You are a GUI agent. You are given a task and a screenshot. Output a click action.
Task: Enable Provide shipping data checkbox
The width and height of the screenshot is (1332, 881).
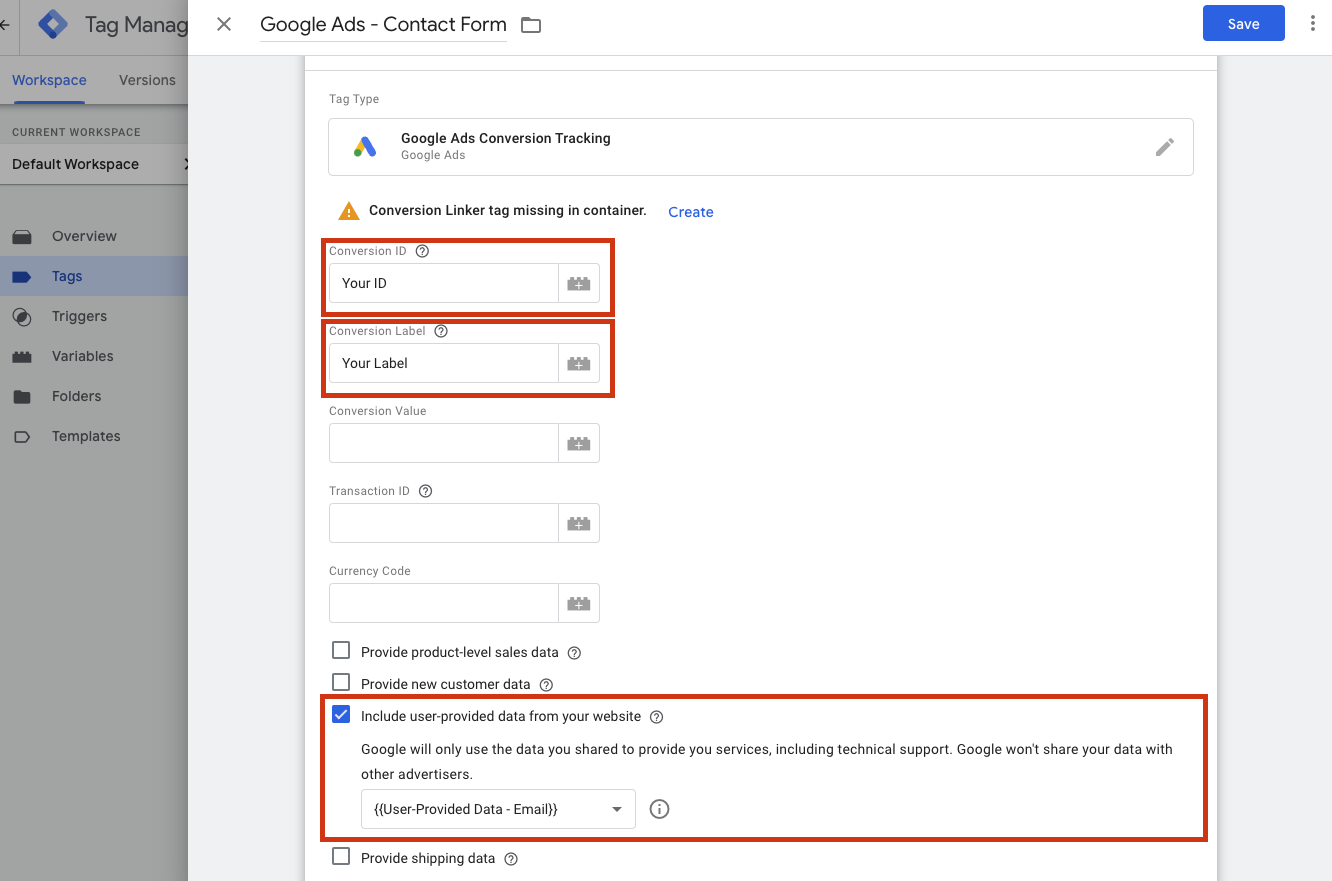point(341,856)
